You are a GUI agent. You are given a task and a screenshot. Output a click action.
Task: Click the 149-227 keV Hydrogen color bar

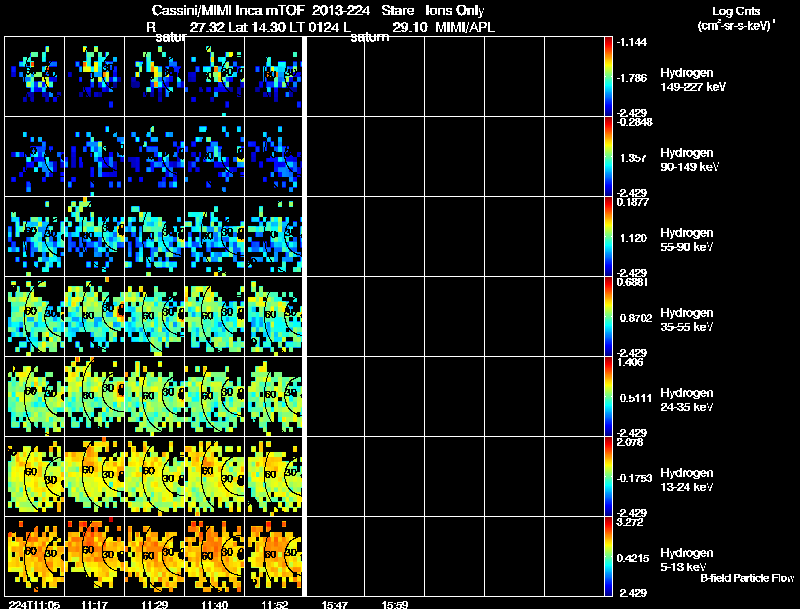(x=609, y=76)
